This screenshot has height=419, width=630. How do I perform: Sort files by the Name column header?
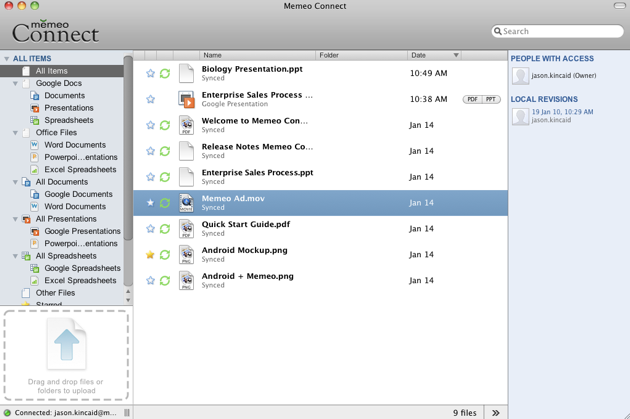[x=256, y=55]
